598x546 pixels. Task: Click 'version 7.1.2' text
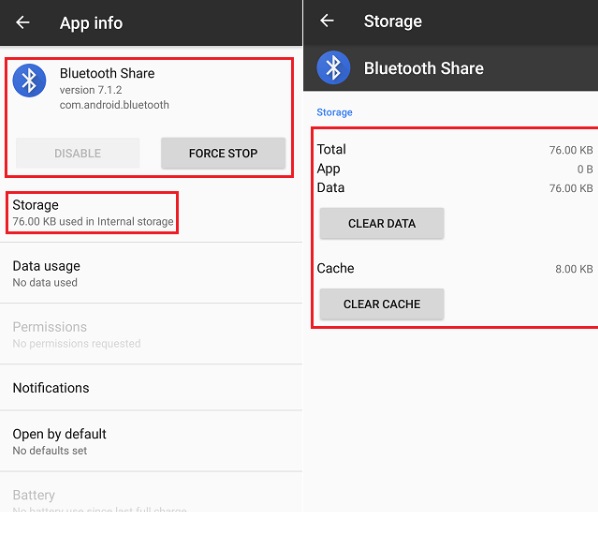pyautogui.click(x=91, y=90)
